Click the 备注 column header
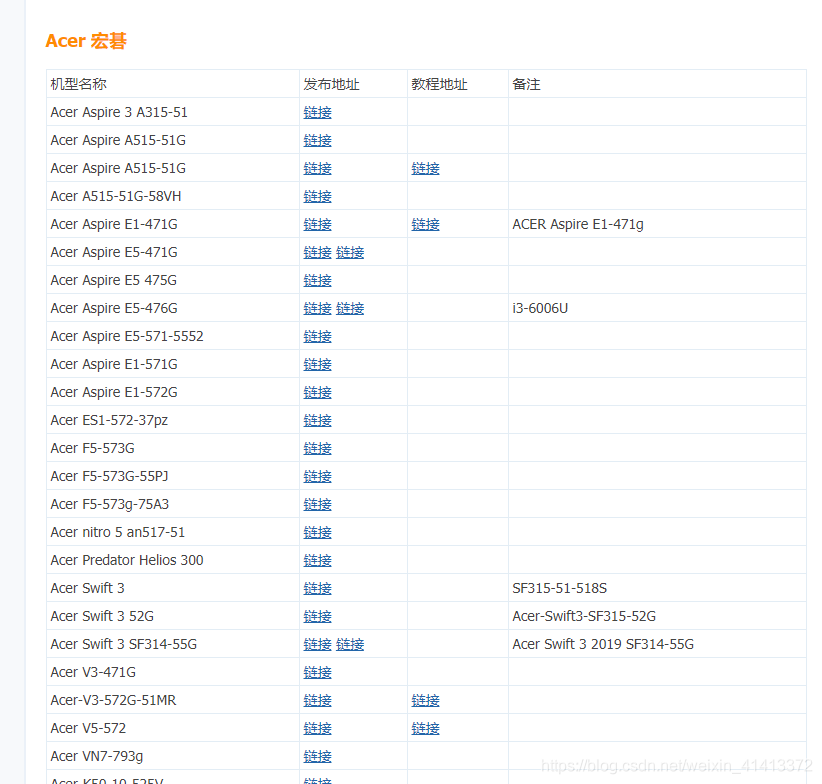The width and height of the screenshot is (822, 784). click(526, 84)
